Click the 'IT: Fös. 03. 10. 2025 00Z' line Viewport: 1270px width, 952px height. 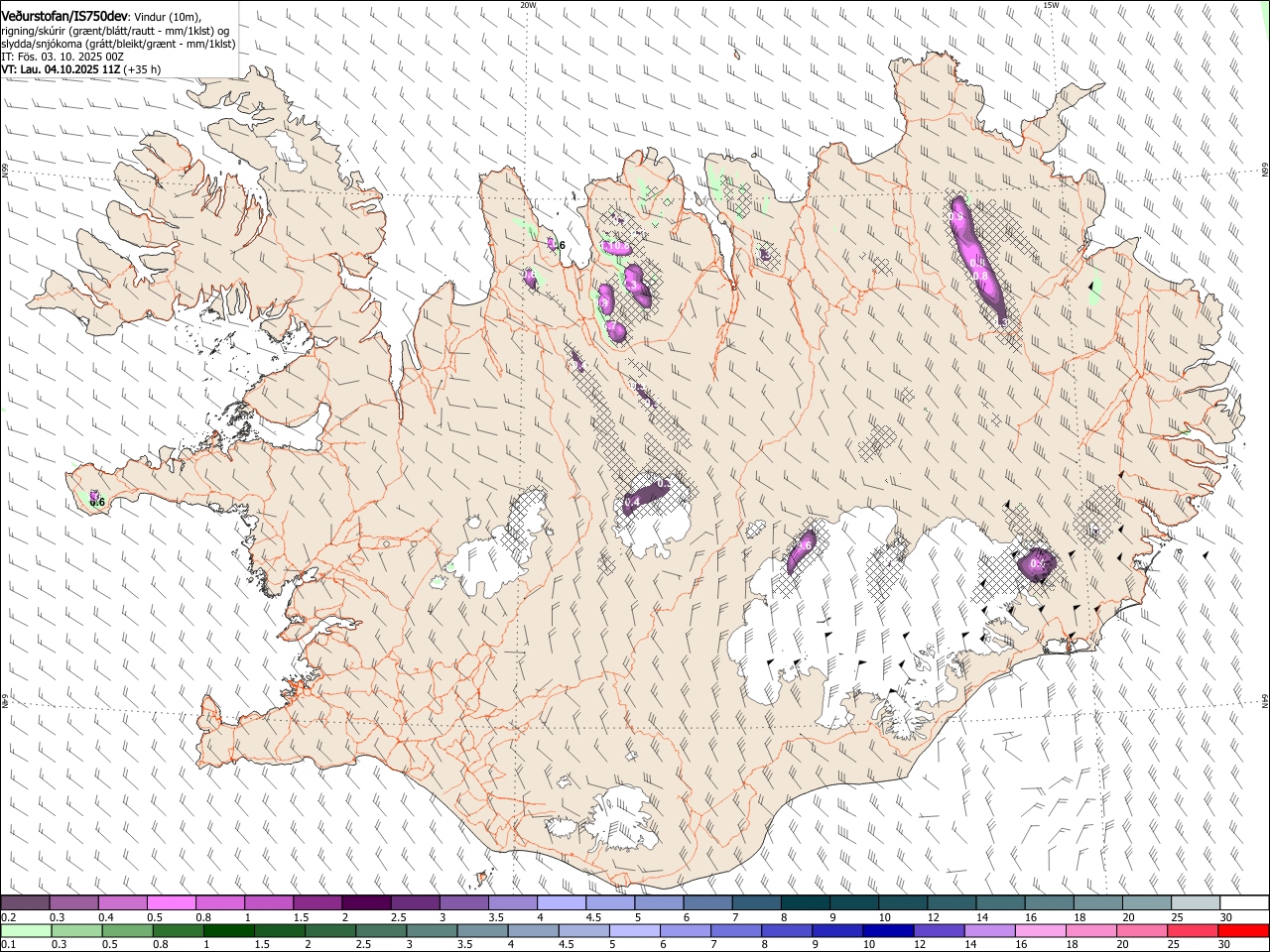pos(63,57)
